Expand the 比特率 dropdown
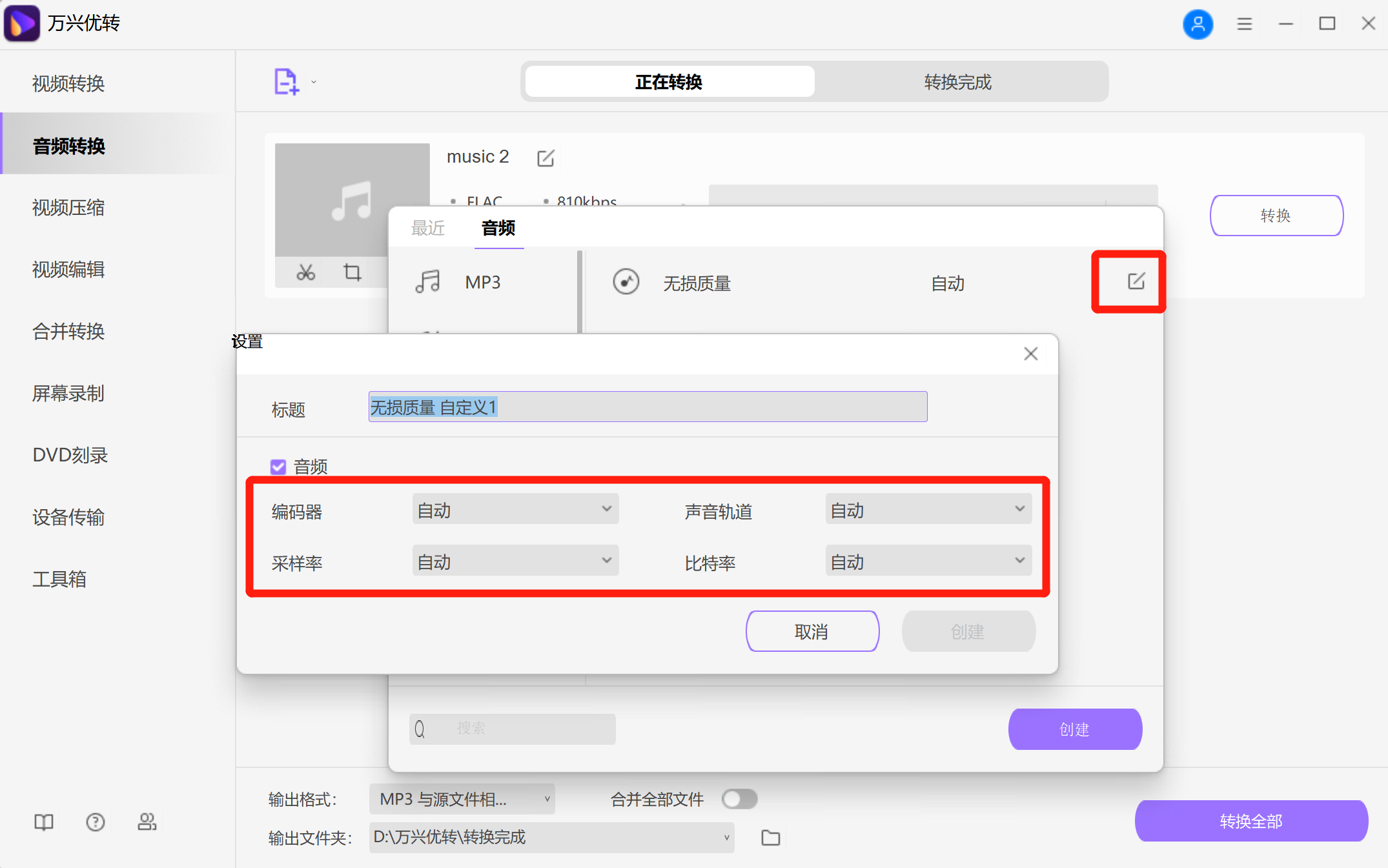This screenshot has height=868, width=1388. 928,560
